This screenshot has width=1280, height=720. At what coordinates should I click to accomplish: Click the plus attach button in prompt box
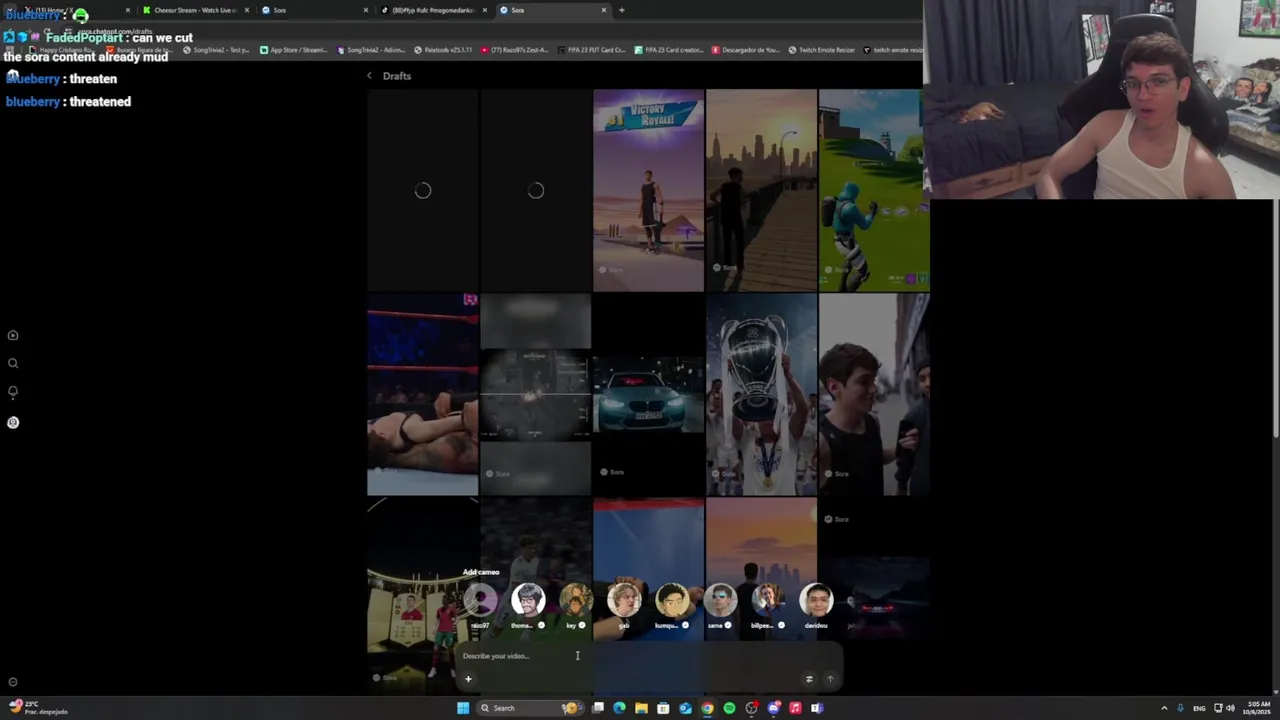468,679
